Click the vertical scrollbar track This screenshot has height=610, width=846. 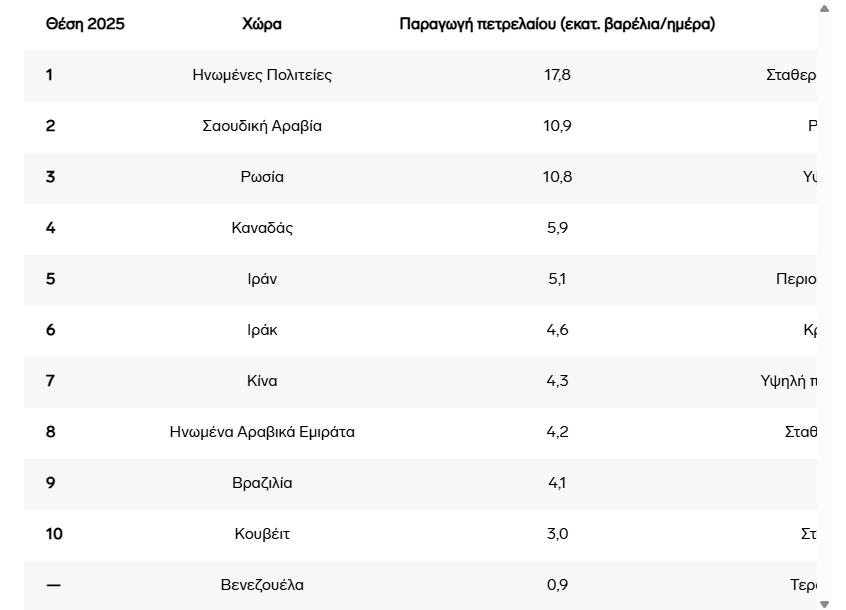[824, 300]
